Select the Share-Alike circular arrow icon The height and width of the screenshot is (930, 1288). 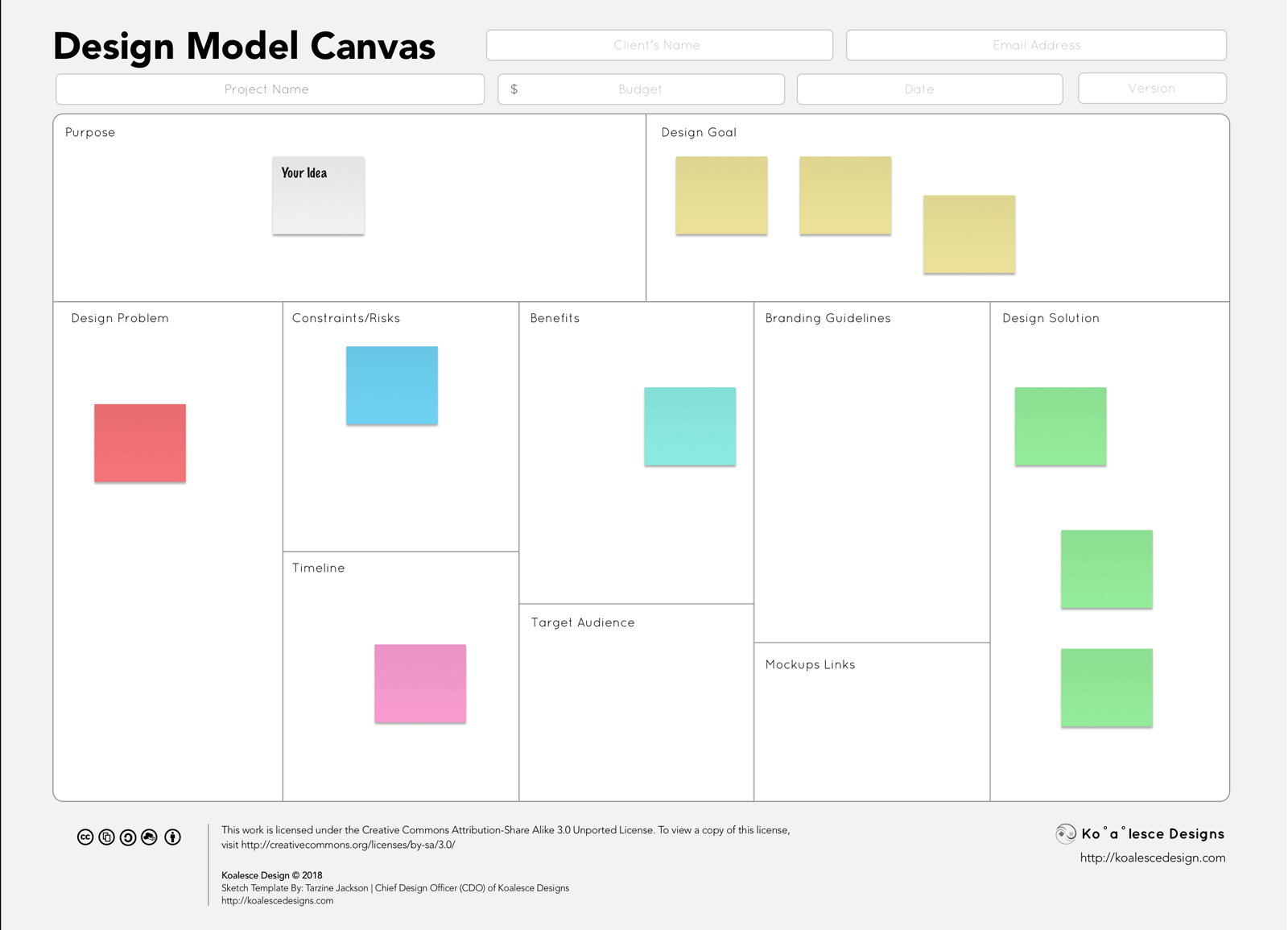[129, 837]
